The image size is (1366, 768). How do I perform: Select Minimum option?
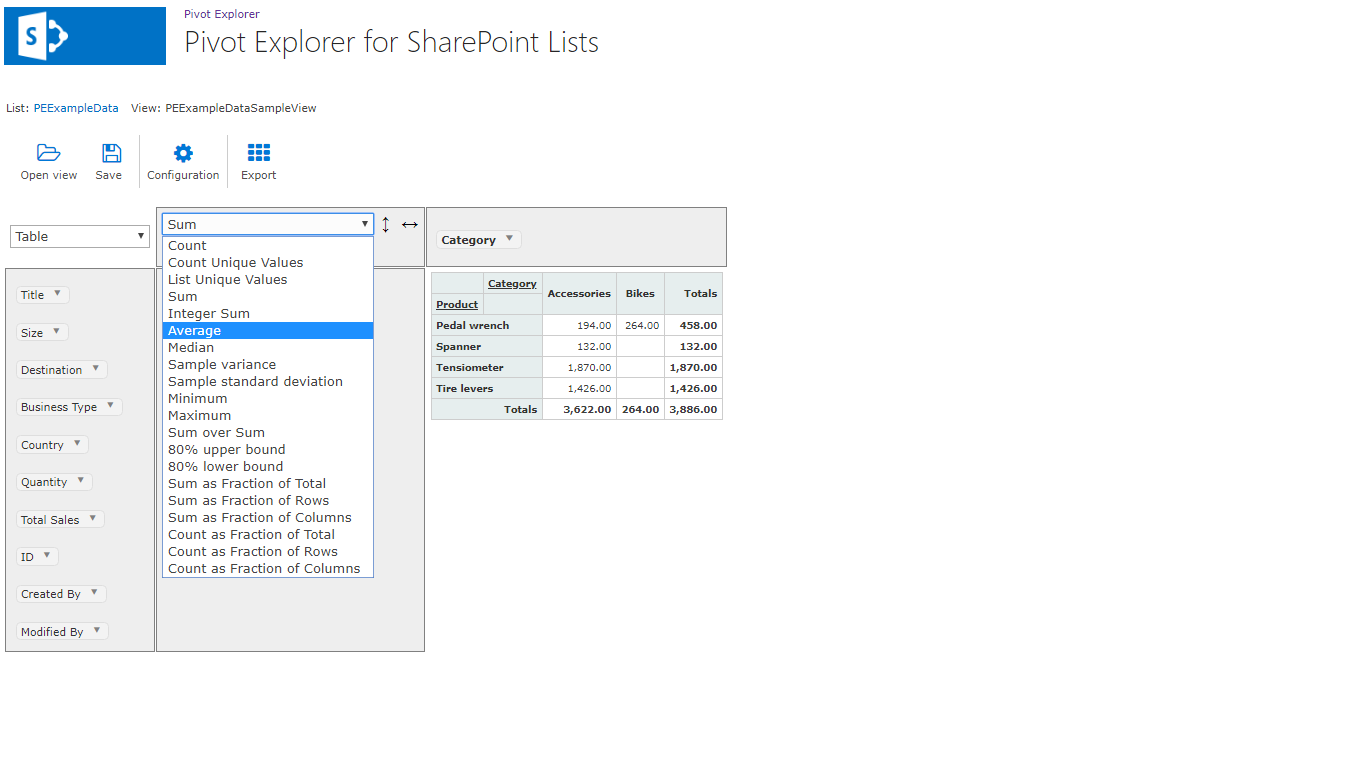(x=268, y=399)
